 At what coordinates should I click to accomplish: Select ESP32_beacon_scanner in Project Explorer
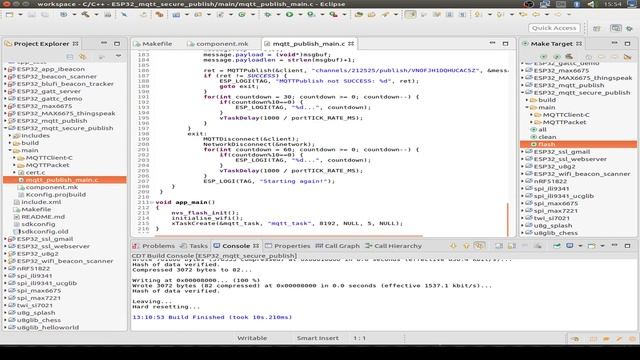tap(57, 76)
